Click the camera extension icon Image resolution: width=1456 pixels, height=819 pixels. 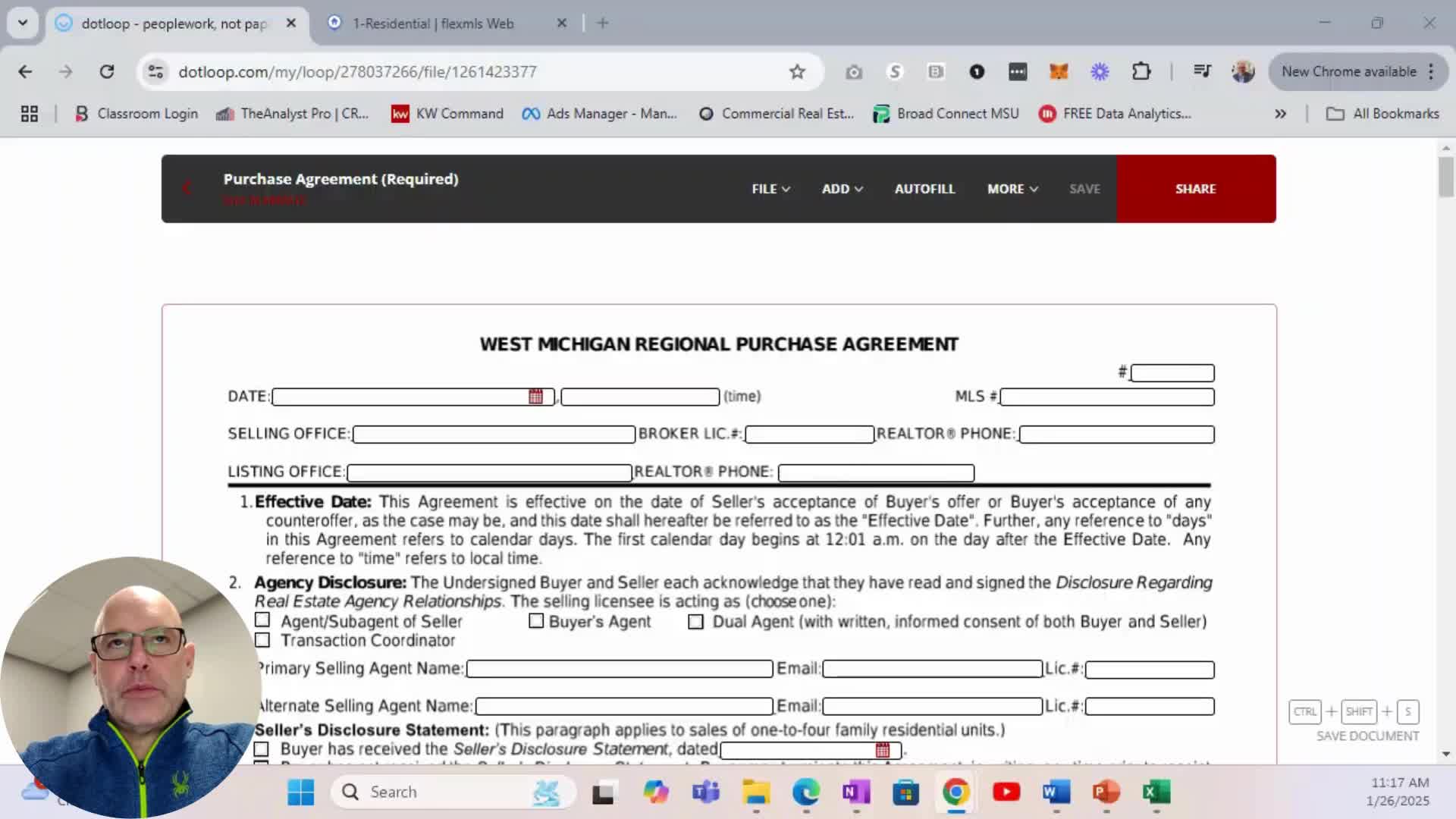tap(854, 71)
